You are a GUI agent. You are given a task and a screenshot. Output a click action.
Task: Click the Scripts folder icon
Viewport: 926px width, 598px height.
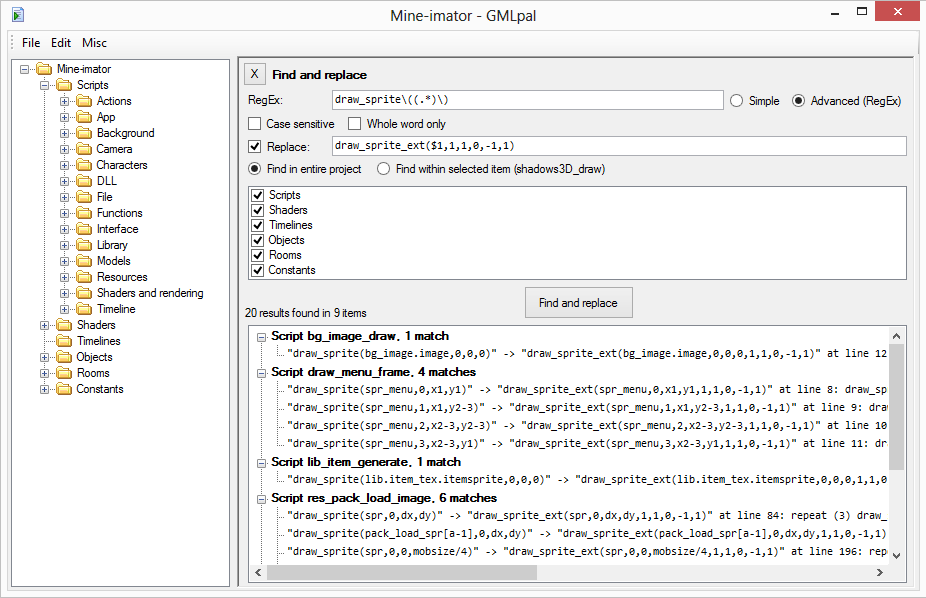coord(64,85)
